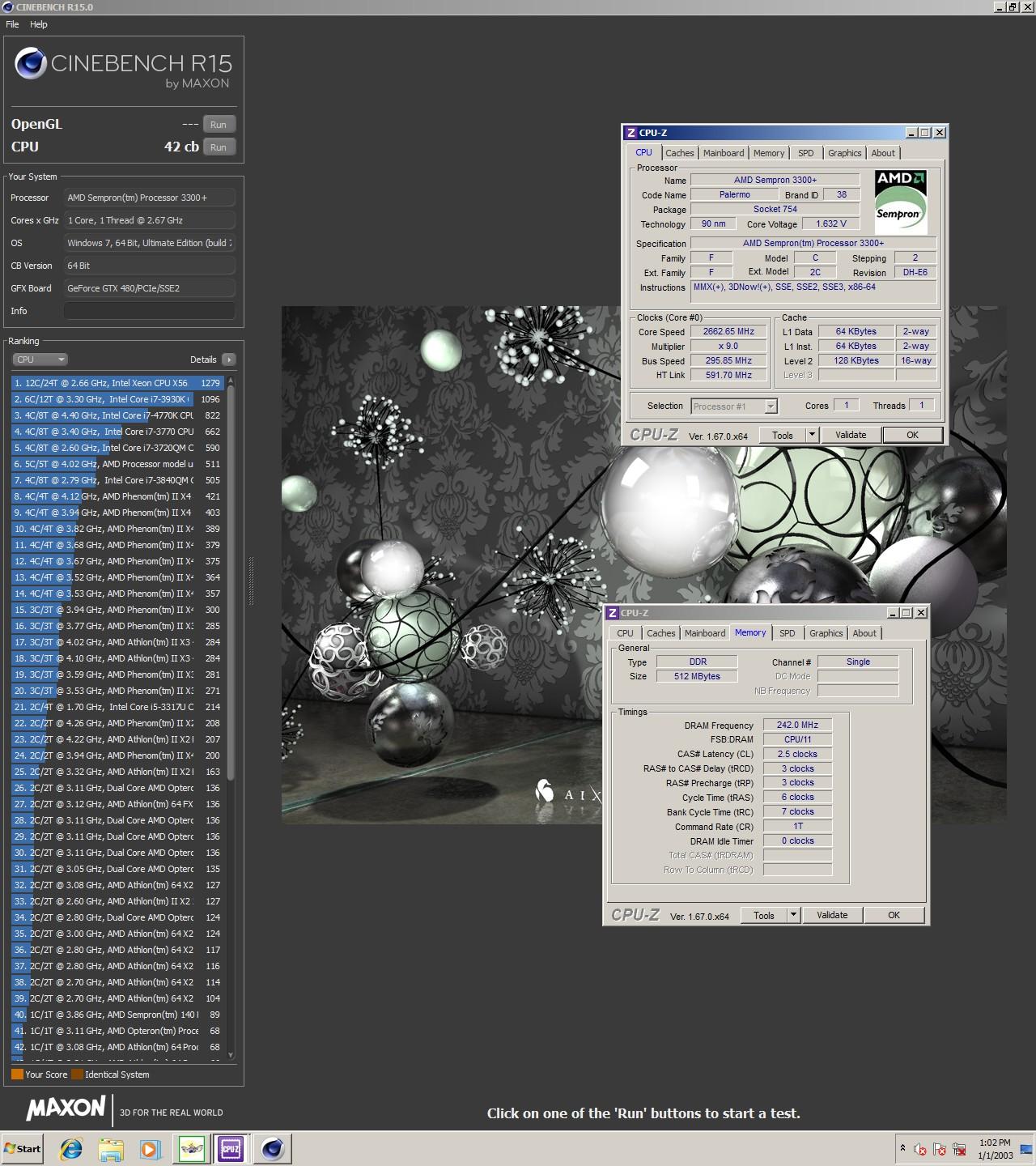Select ranking entry 1 Intel Xeon CPU X56
Viewport: 1036px width, 1166px height.
coord(117,383)
